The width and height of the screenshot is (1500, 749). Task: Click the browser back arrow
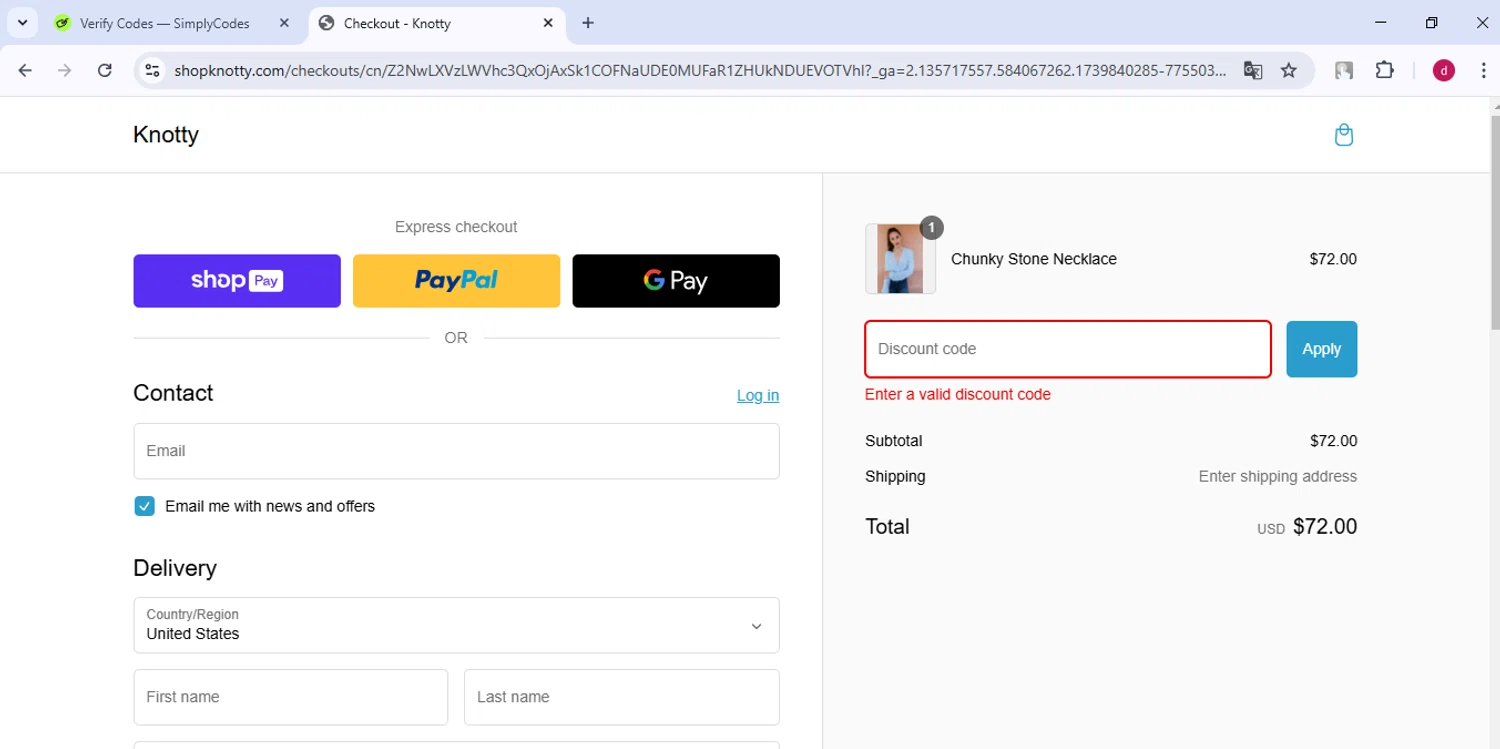(26, 70)
